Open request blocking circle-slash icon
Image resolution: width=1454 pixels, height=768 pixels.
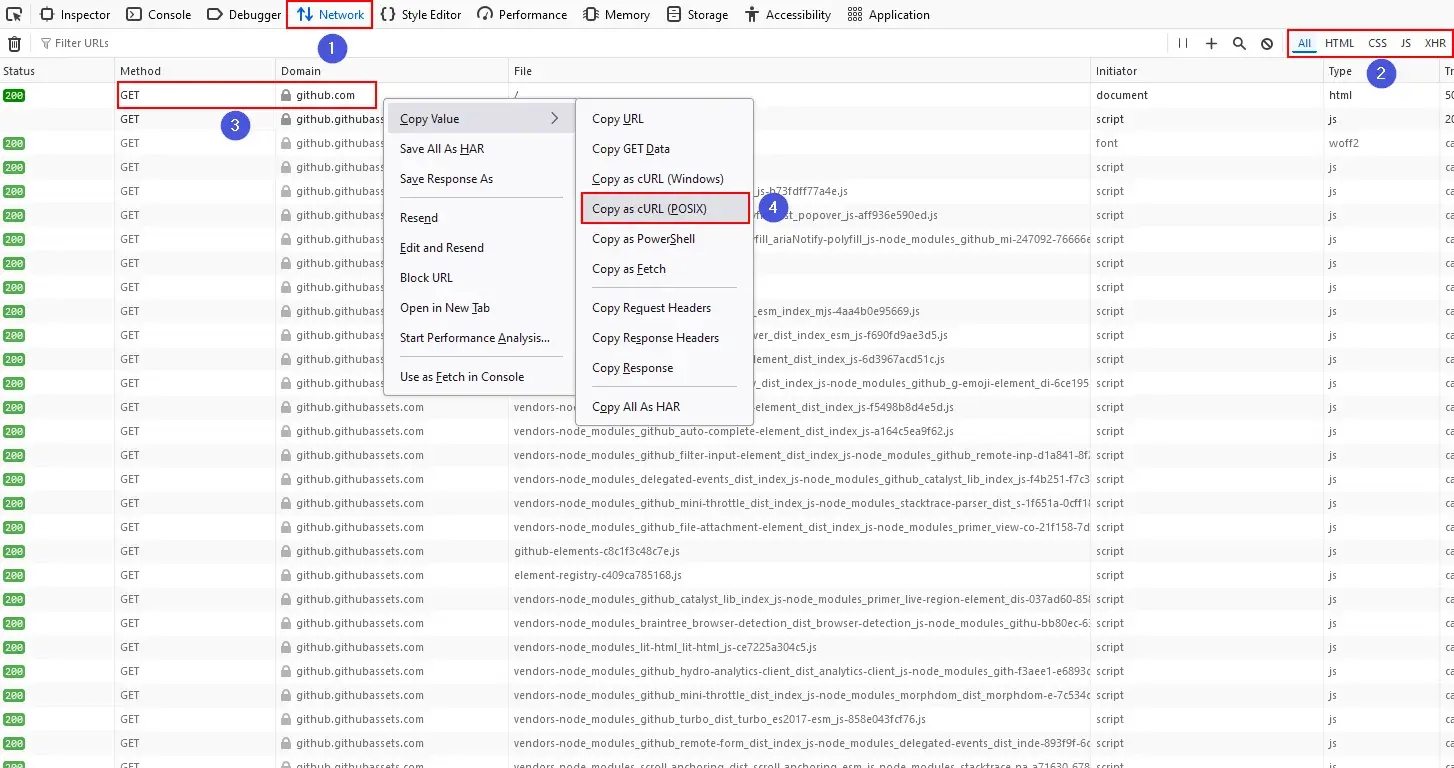tap(1267, 44)
